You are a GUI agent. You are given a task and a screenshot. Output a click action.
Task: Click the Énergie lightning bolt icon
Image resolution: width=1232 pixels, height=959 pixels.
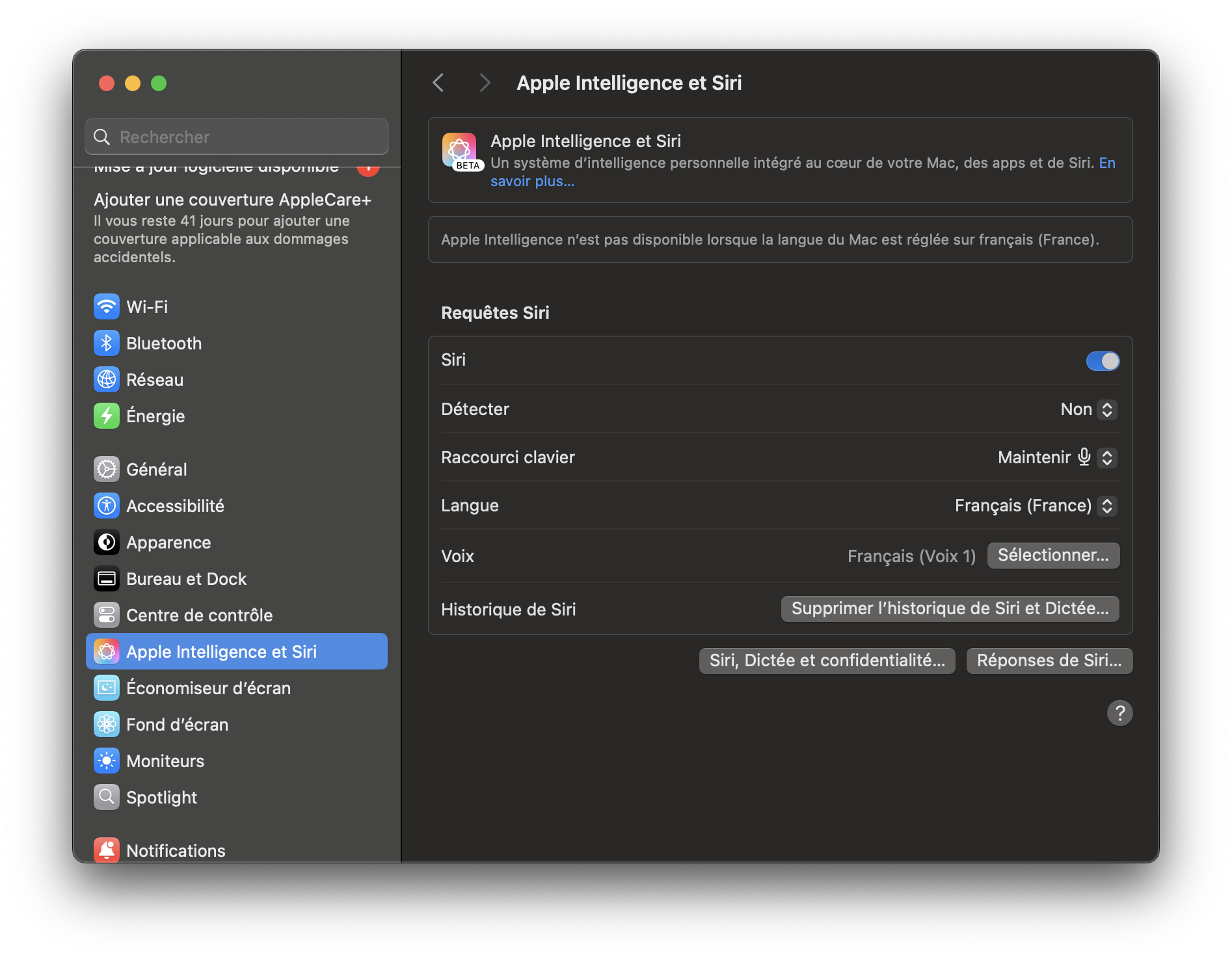tap(107, 416)
